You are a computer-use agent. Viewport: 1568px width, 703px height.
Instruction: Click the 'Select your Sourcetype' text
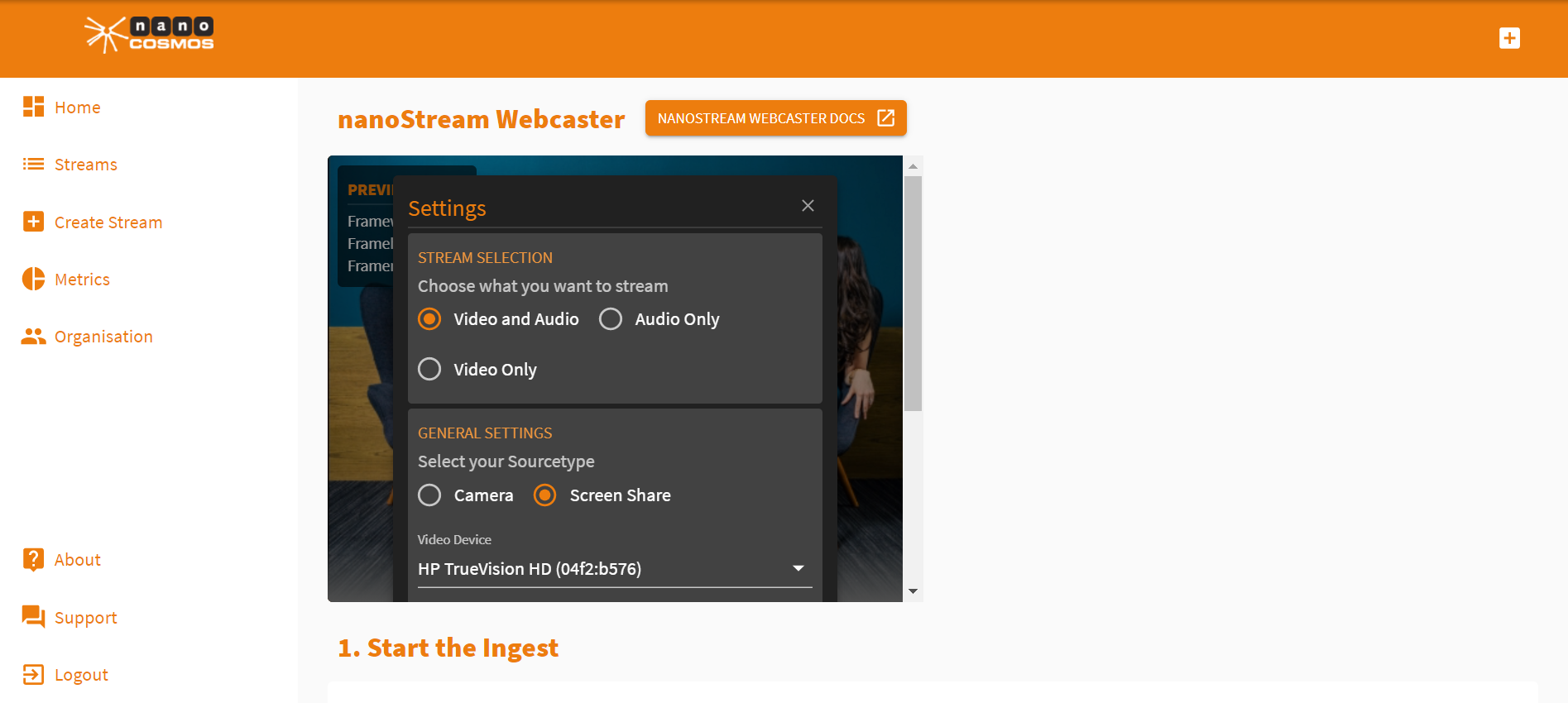pyautogui.click(x=506, y=461)
